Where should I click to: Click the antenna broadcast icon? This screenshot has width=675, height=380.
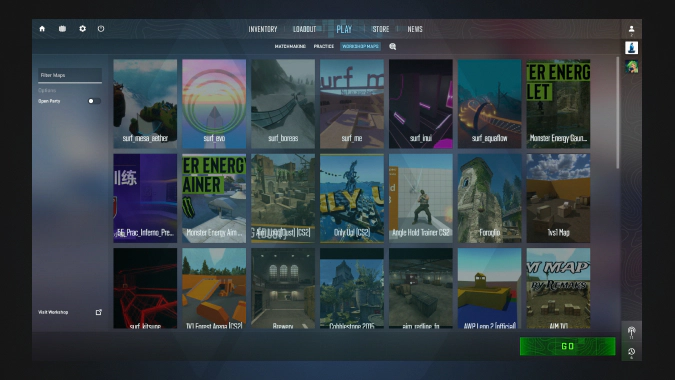pyautogui.click(x=632, y=331)
